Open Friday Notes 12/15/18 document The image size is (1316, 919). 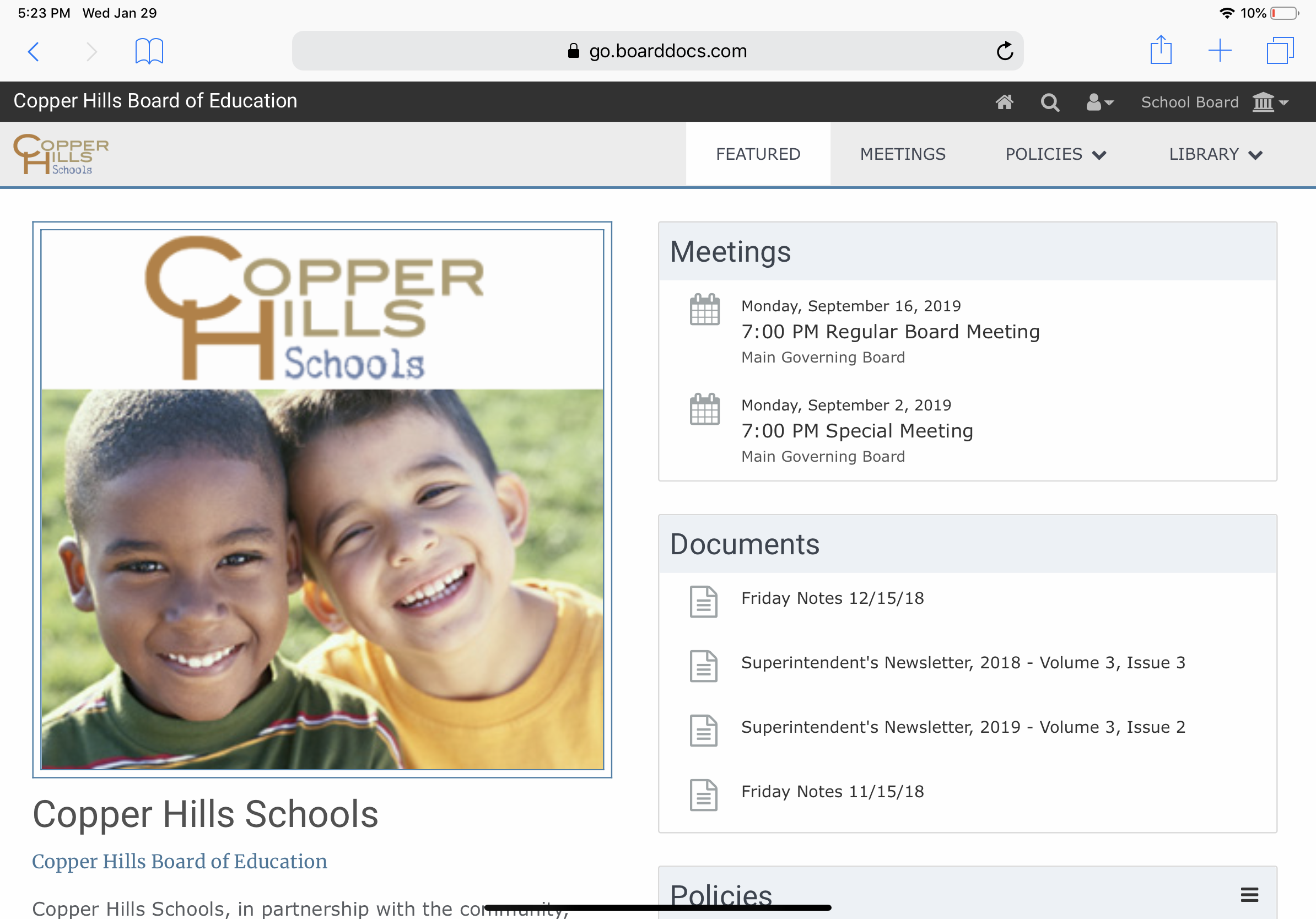(x=832, y=598)
